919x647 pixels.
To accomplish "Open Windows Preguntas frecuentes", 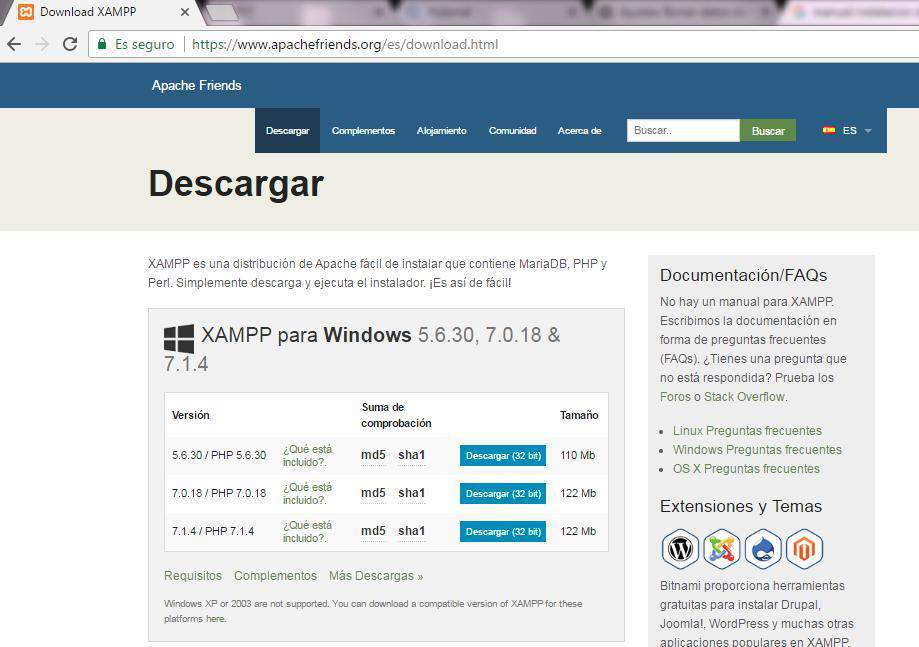I will point(757,450).
